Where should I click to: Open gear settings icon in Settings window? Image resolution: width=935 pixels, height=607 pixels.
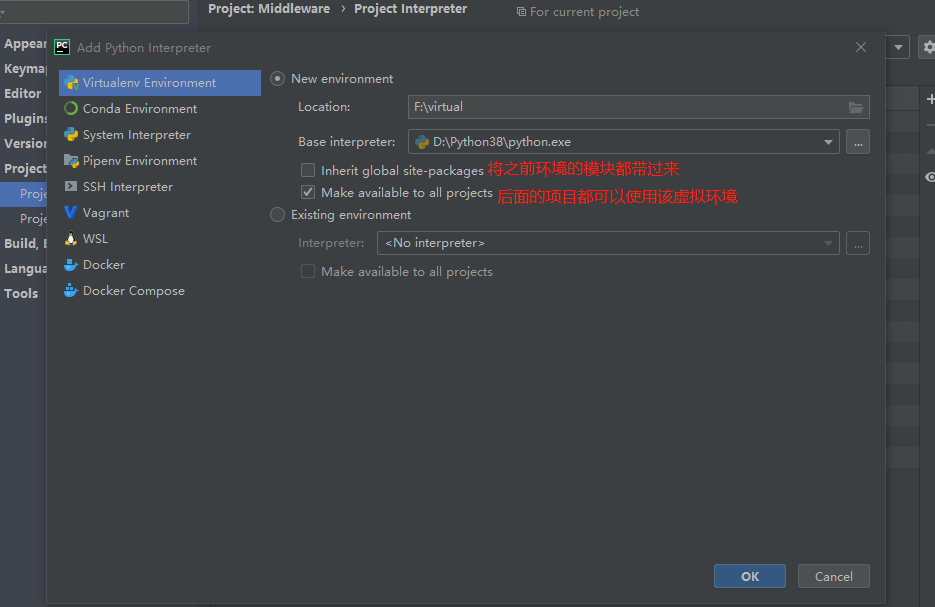click(x=928, y=47)
